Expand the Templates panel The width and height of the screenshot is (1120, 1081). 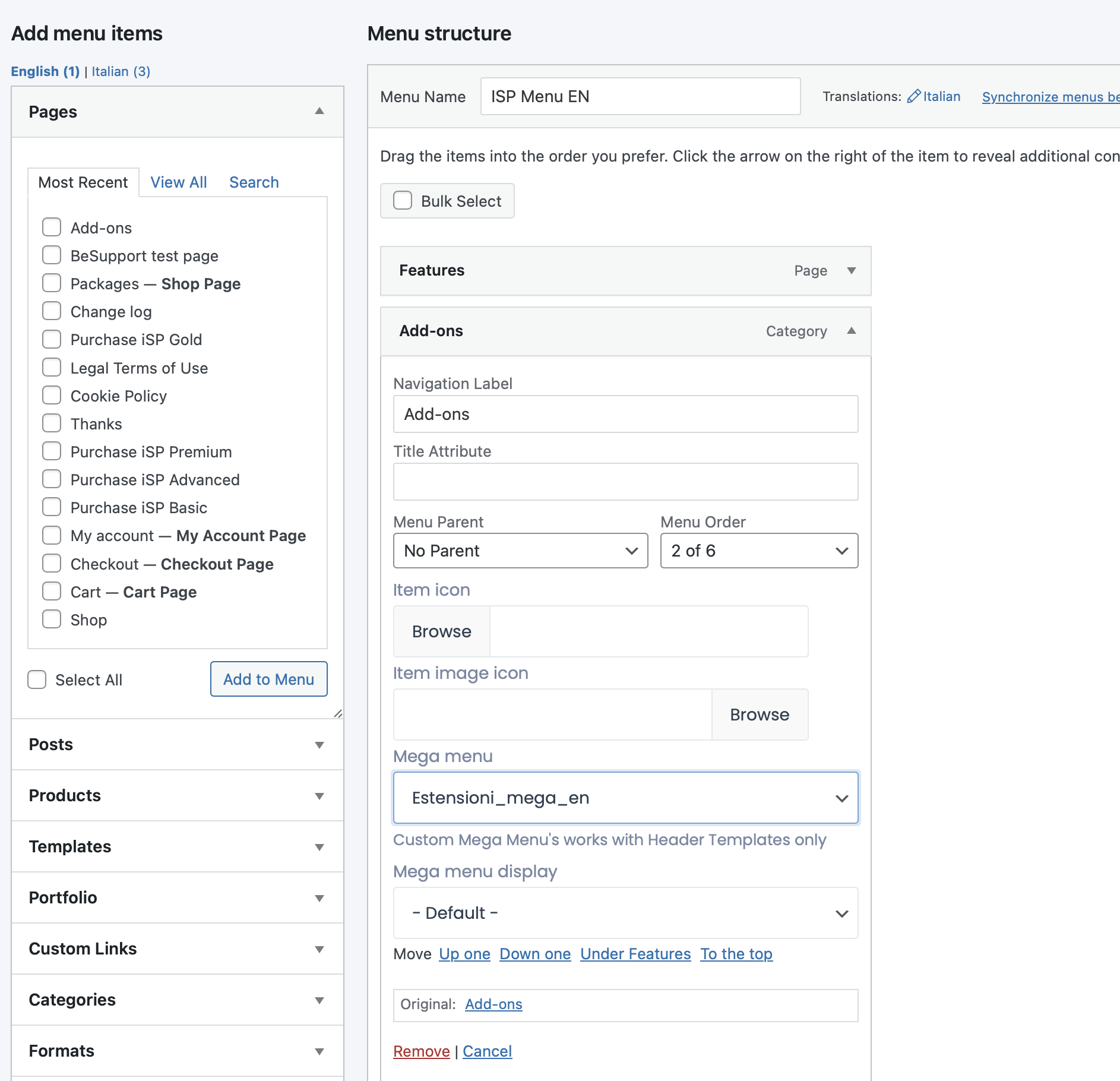click(319, 847)
